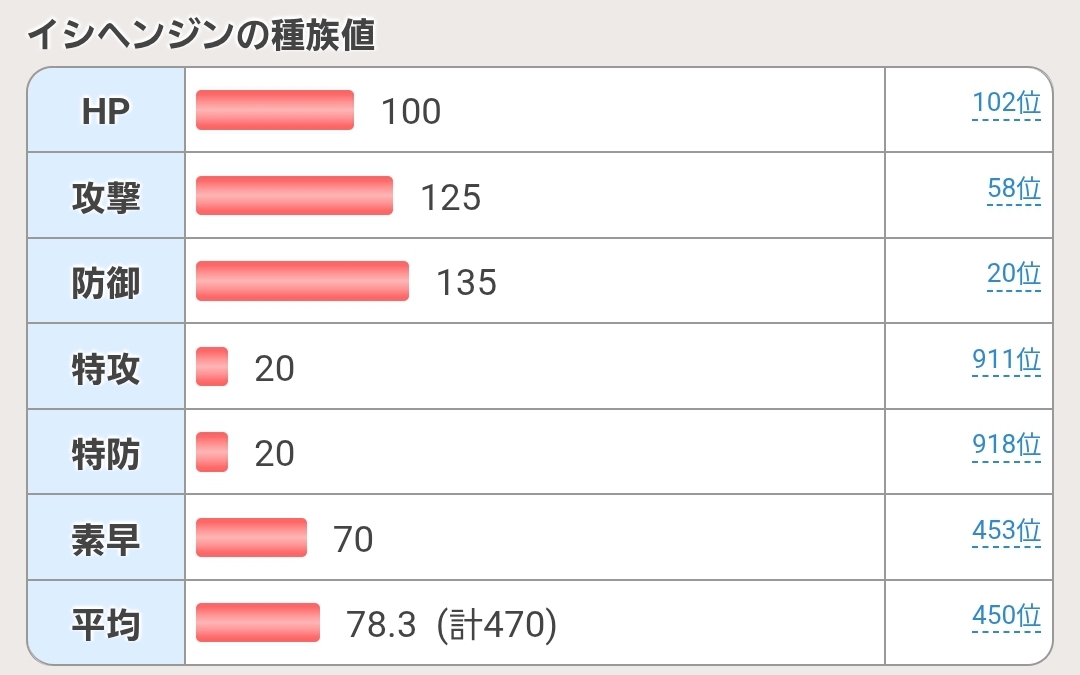Open the 58位 attack ranking link
Screen dimensions: 1080x675
[x=1013, y=189]
